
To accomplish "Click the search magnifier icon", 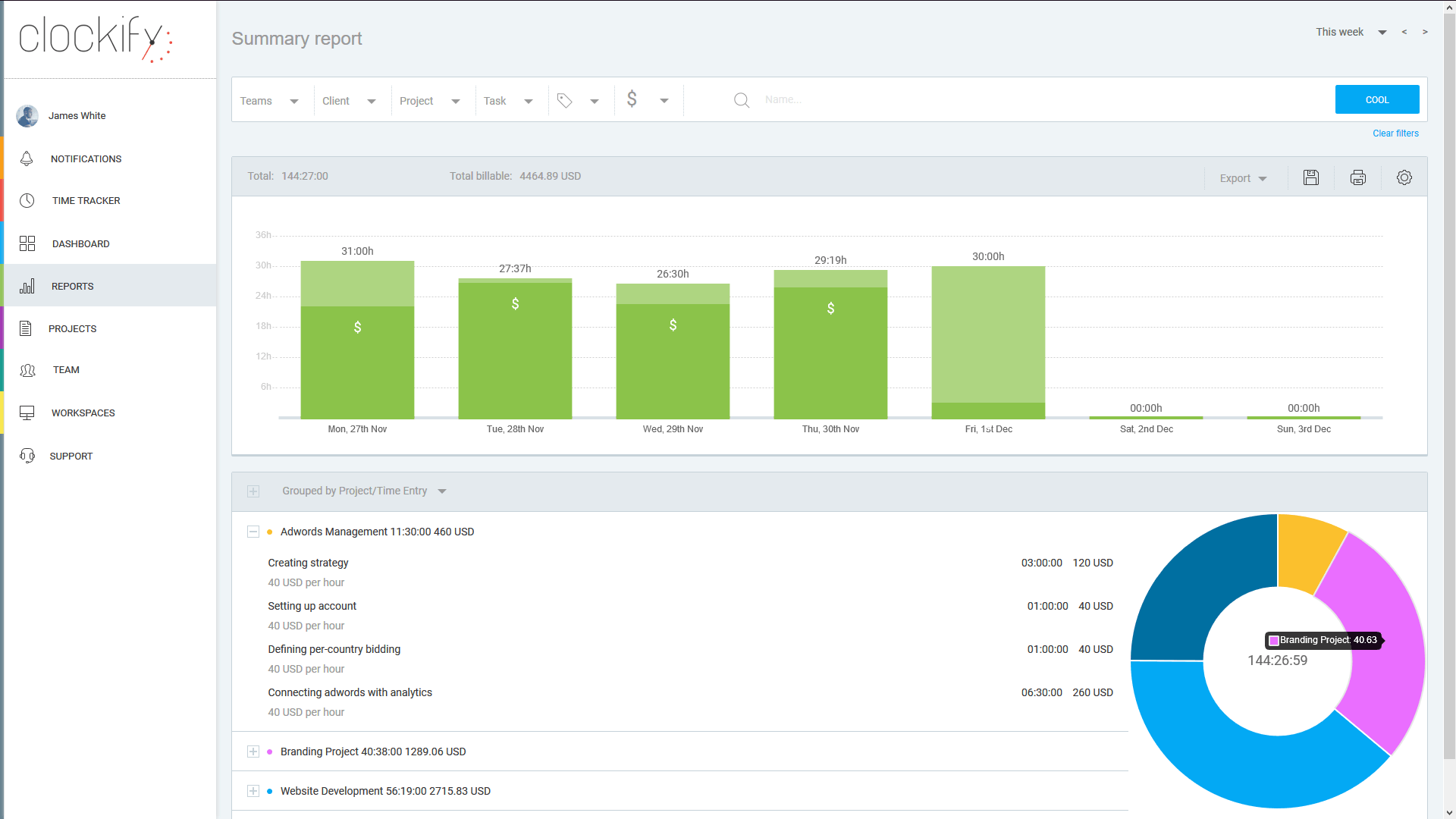I will click(741, 100).
